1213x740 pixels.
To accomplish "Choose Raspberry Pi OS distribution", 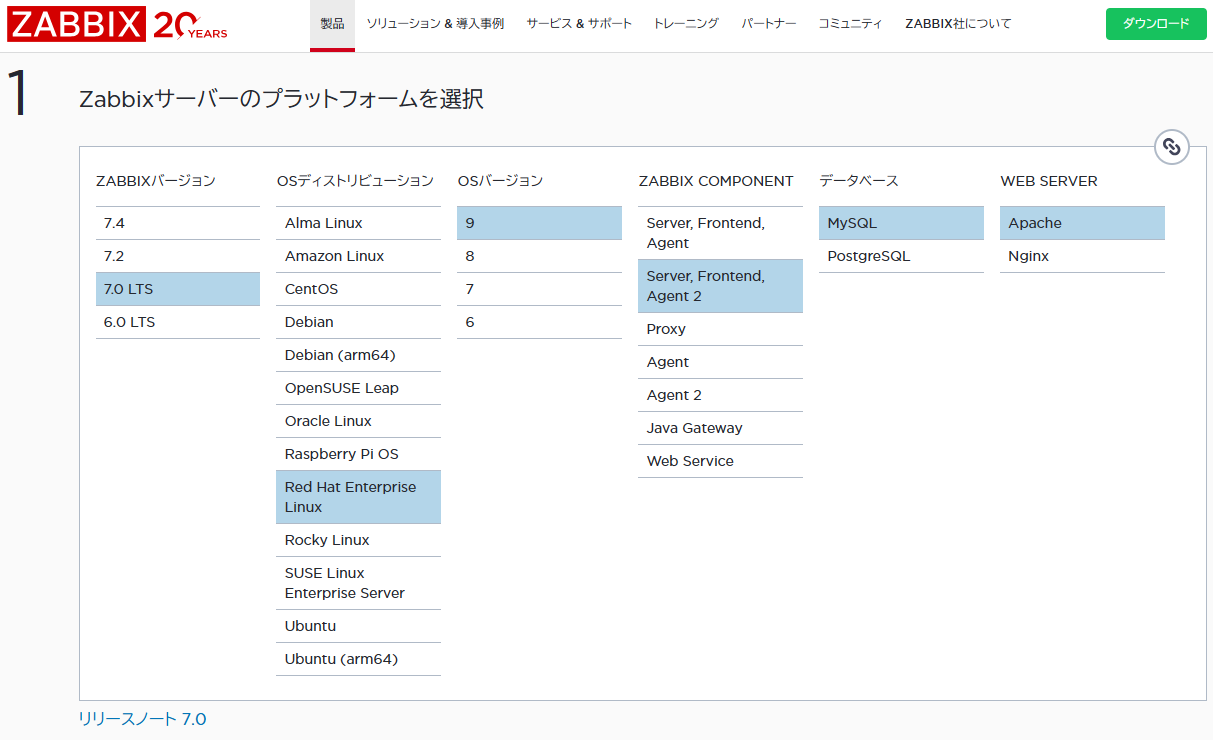I will point(359,454).
